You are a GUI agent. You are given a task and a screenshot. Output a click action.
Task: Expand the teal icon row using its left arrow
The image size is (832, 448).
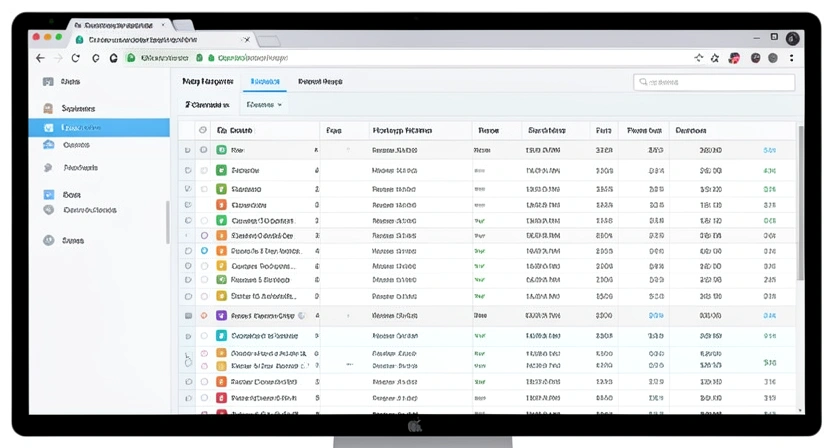(x=188, y=336)
